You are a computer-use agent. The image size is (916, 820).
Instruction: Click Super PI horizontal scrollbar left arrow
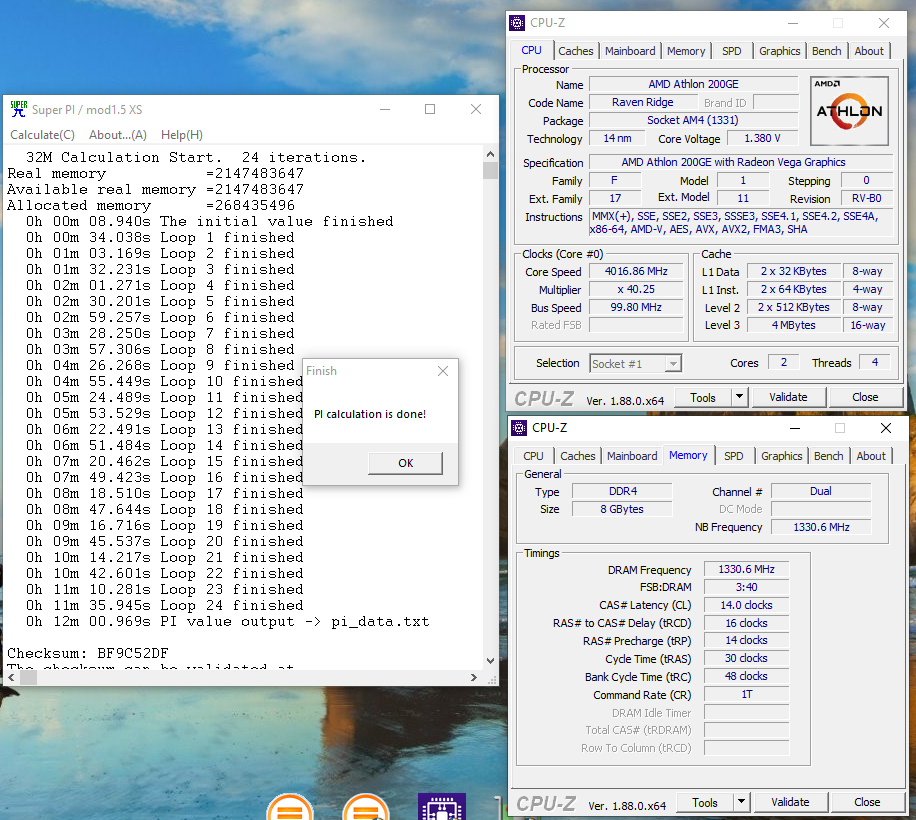click(11, 677)
